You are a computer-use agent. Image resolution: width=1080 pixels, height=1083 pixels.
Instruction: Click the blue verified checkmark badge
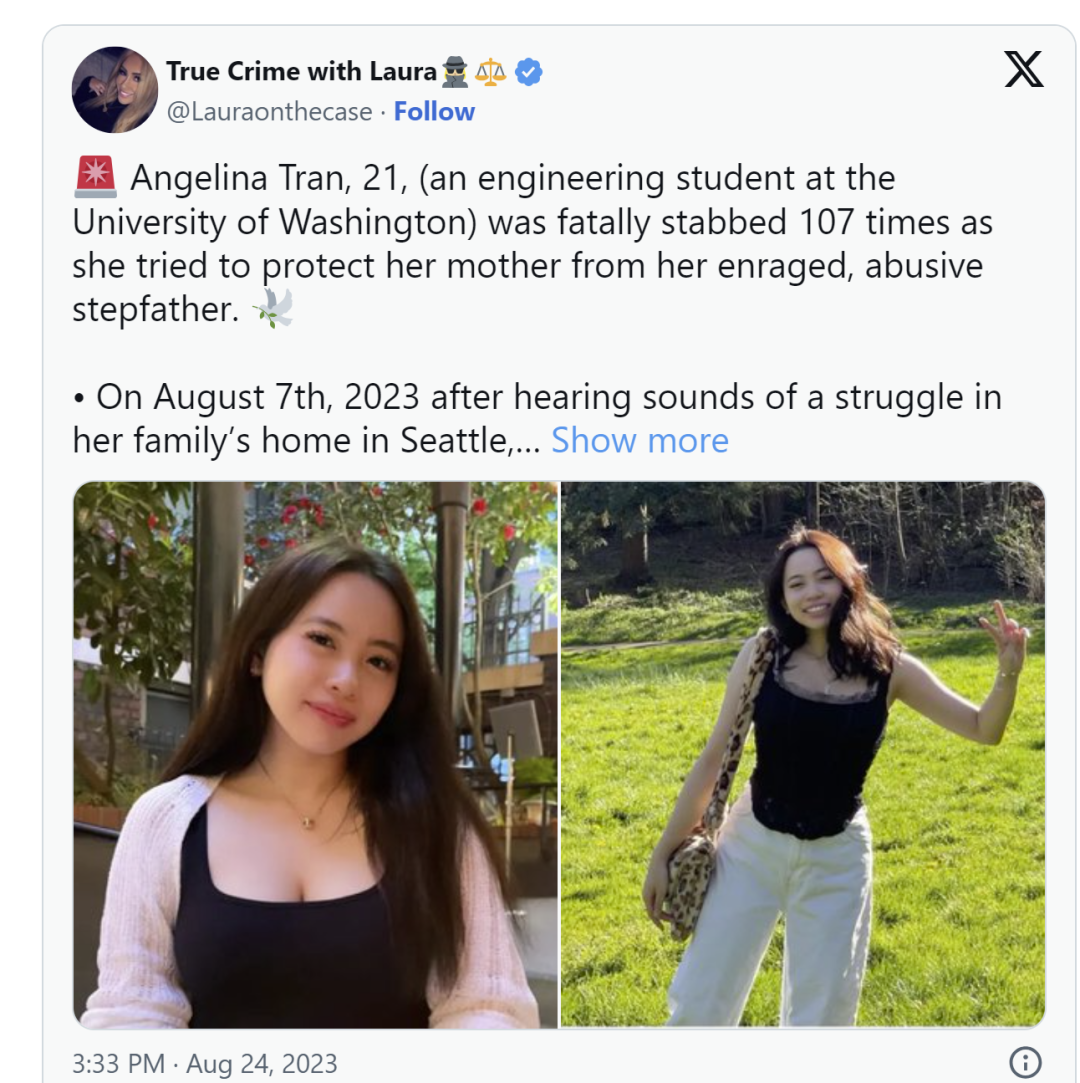[528, 72]
